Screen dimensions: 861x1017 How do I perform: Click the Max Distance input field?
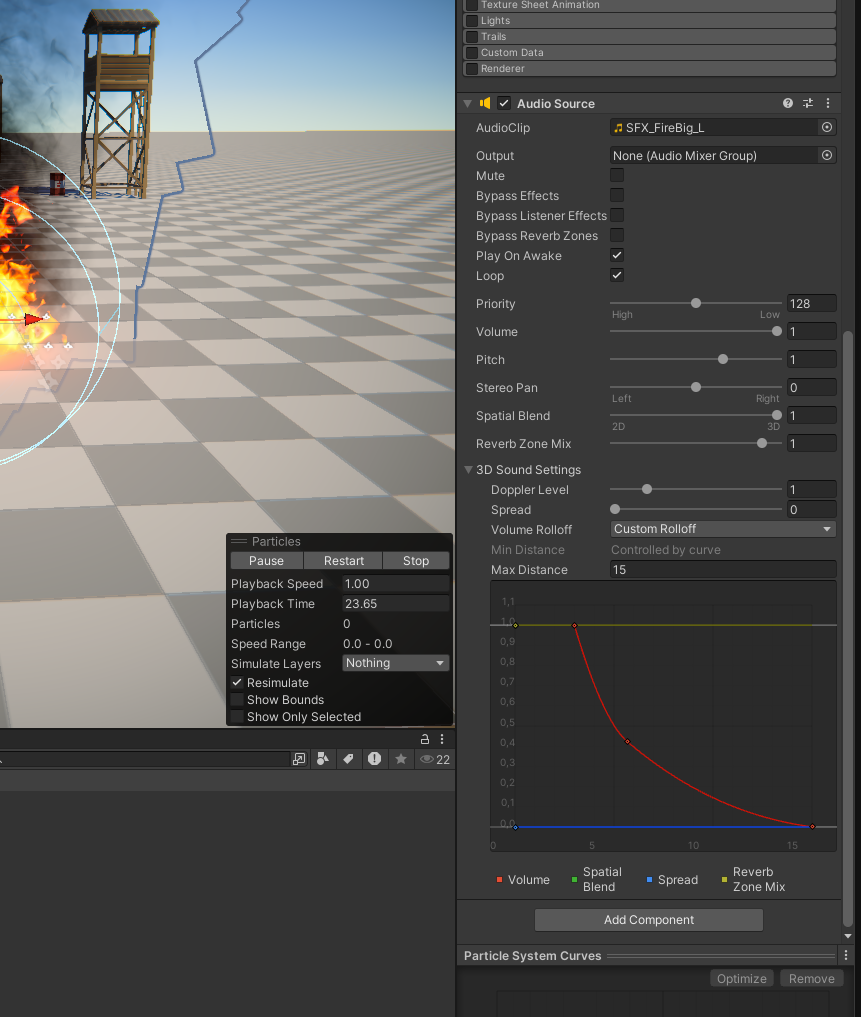coord(723,570)
